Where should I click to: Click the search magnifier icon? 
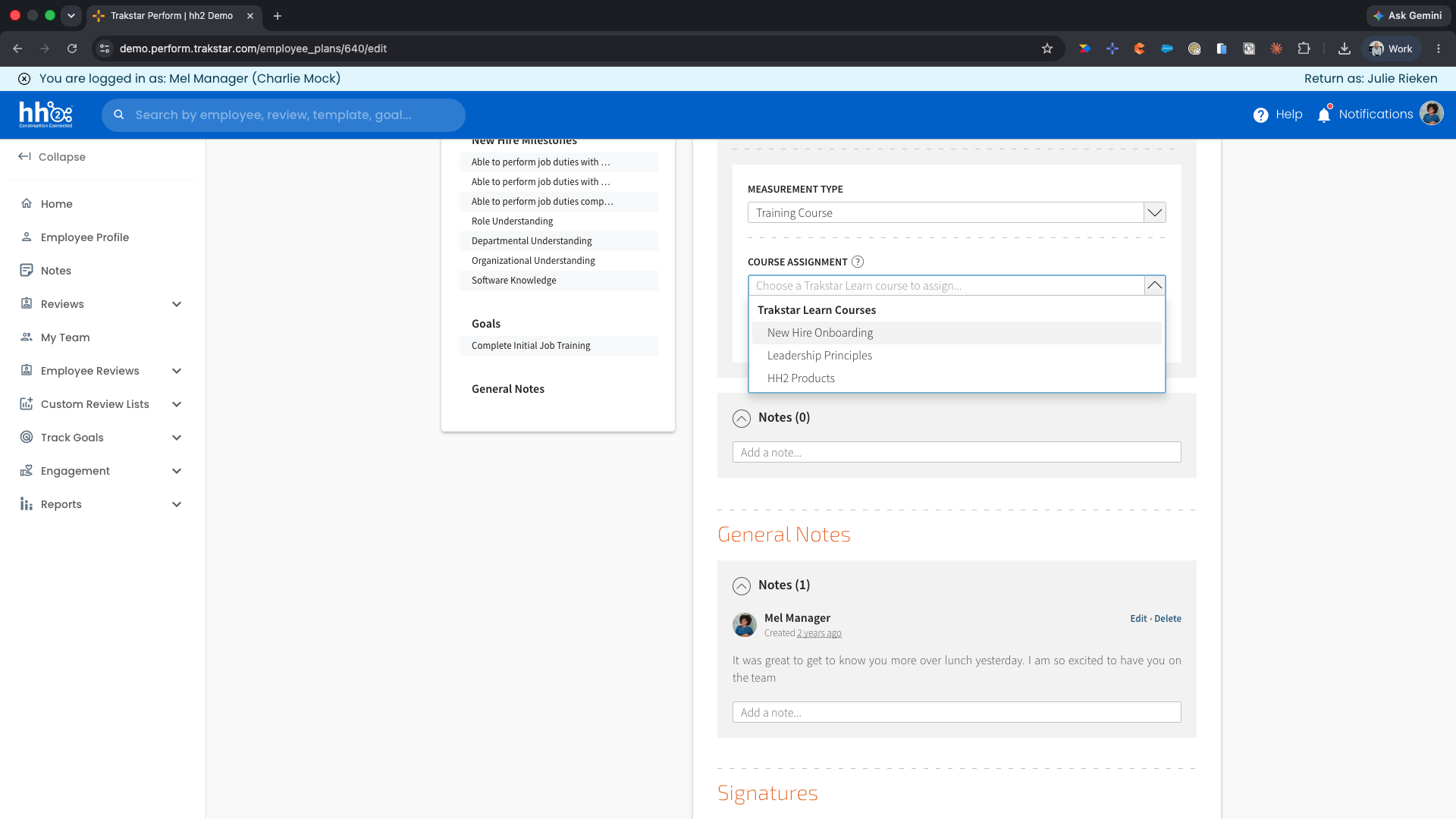point(119,115)
